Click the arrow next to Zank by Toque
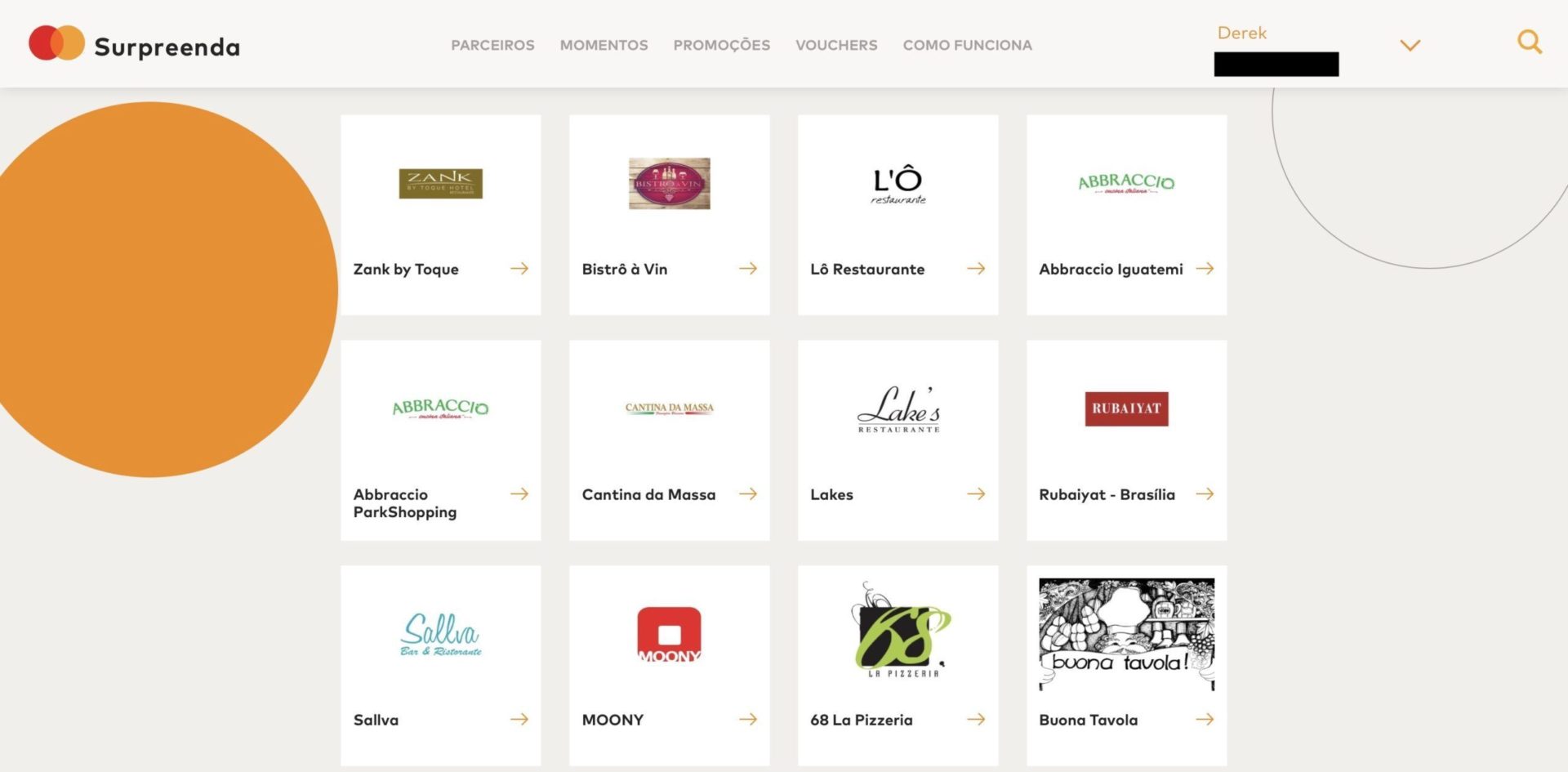 point(519,269)
